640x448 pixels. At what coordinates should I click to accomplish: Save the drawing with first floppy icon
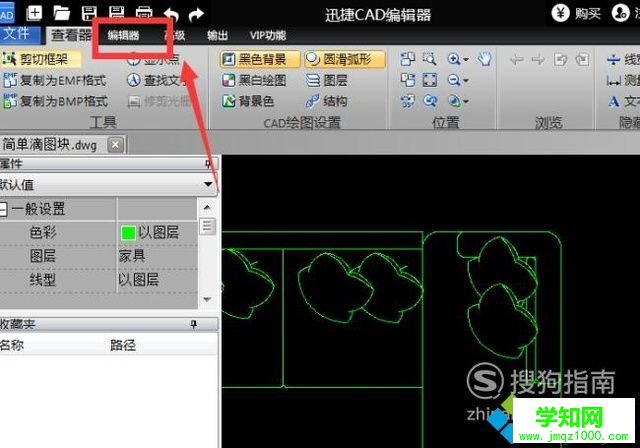89,13
